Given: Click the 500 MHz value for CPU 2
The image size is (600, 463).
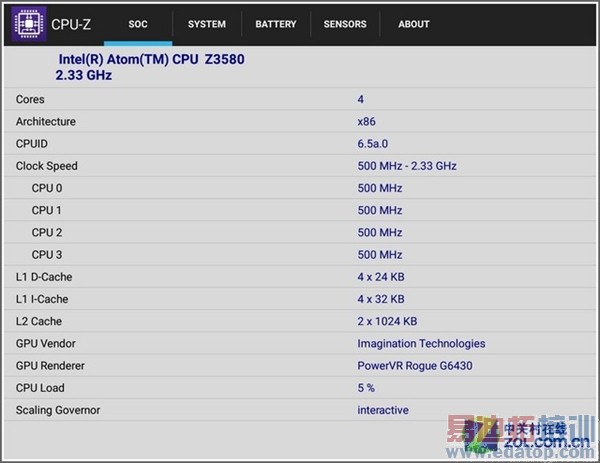Looking at the screenshot, I should click(x=380, y=233).
